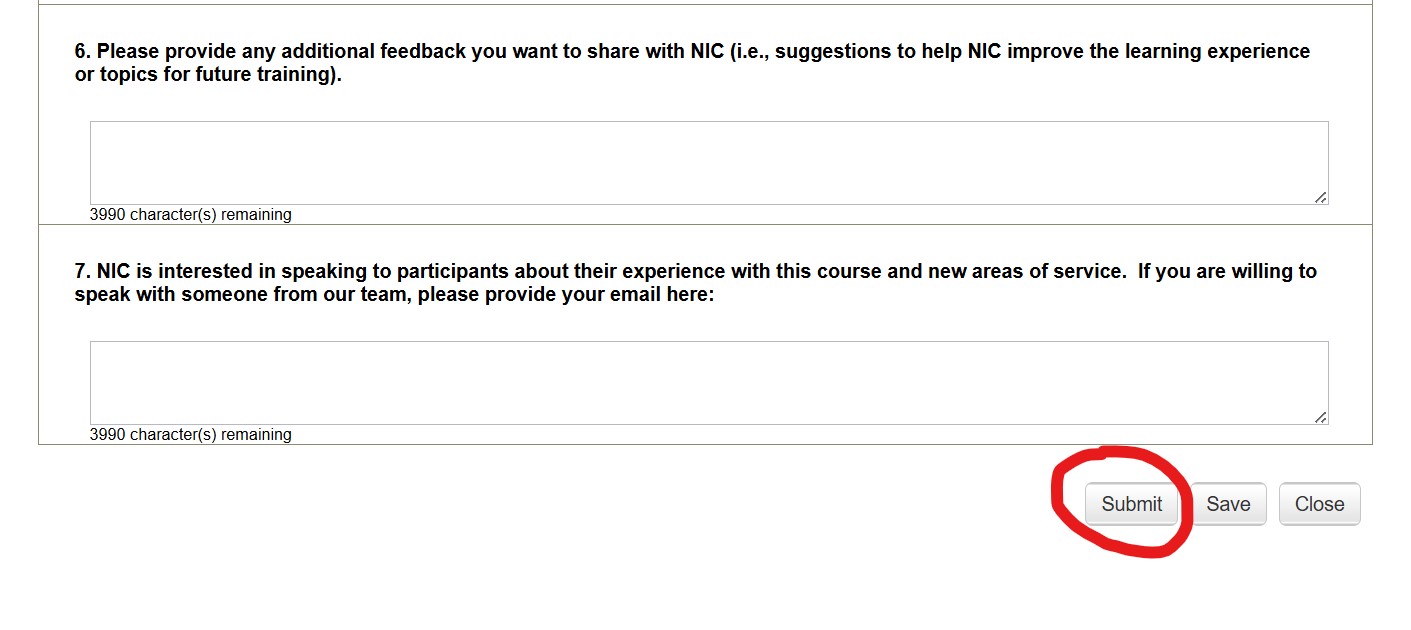The image size is (1411, 630).
Task: Click the character counter under question 6
Action: click(190, 214)
